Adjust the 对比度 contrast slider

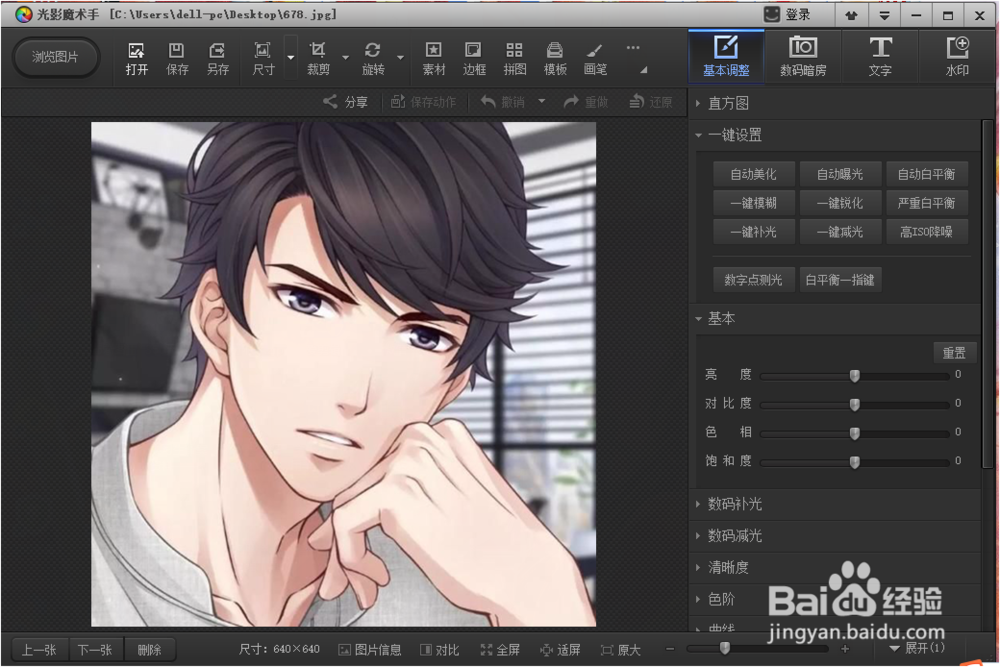click(855, 405)
